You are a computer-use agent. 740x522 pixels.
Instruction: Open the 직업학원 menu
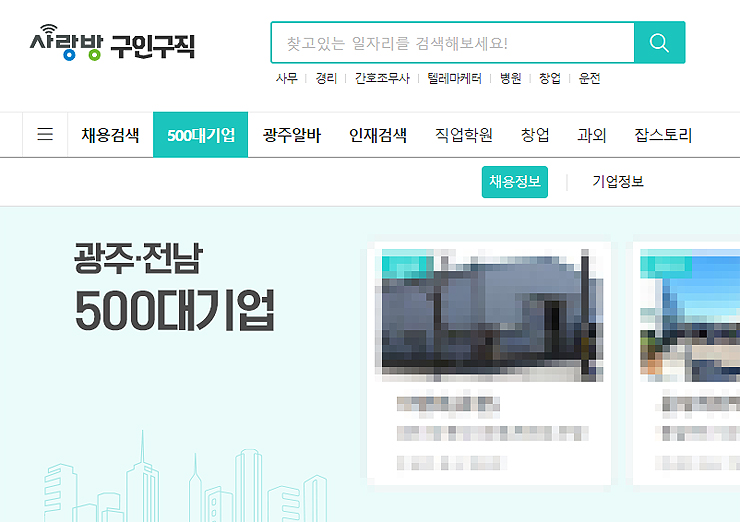[463, 135]
